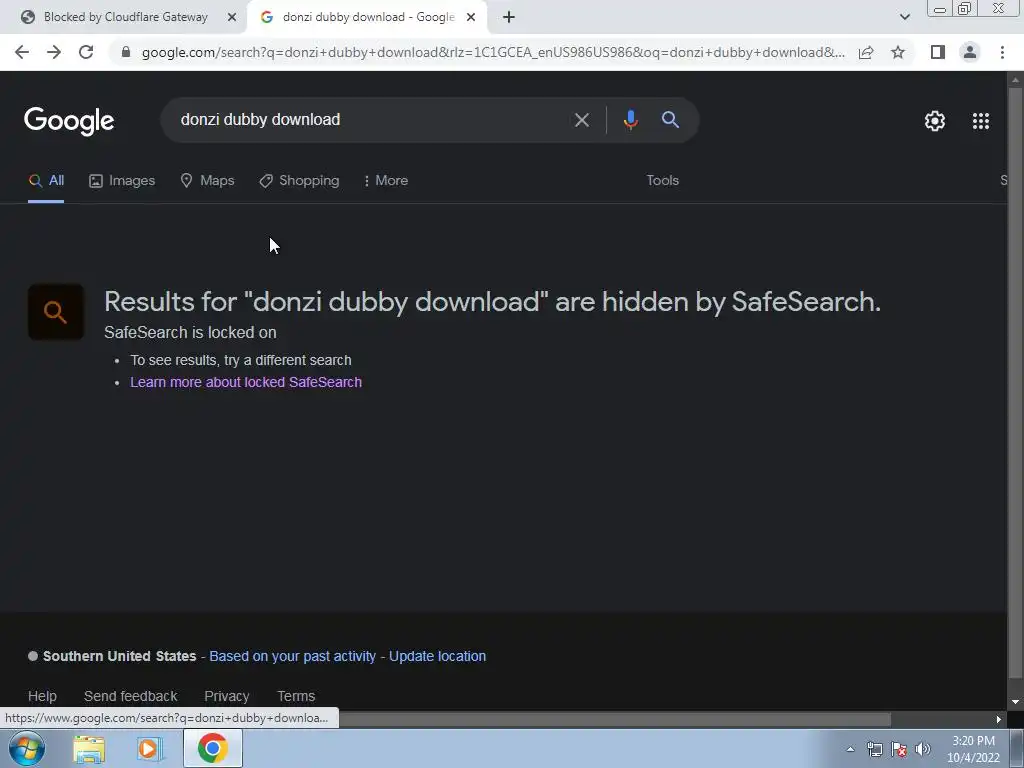Open the Privacy footer link
The image size is (1024, 768).
227,696
